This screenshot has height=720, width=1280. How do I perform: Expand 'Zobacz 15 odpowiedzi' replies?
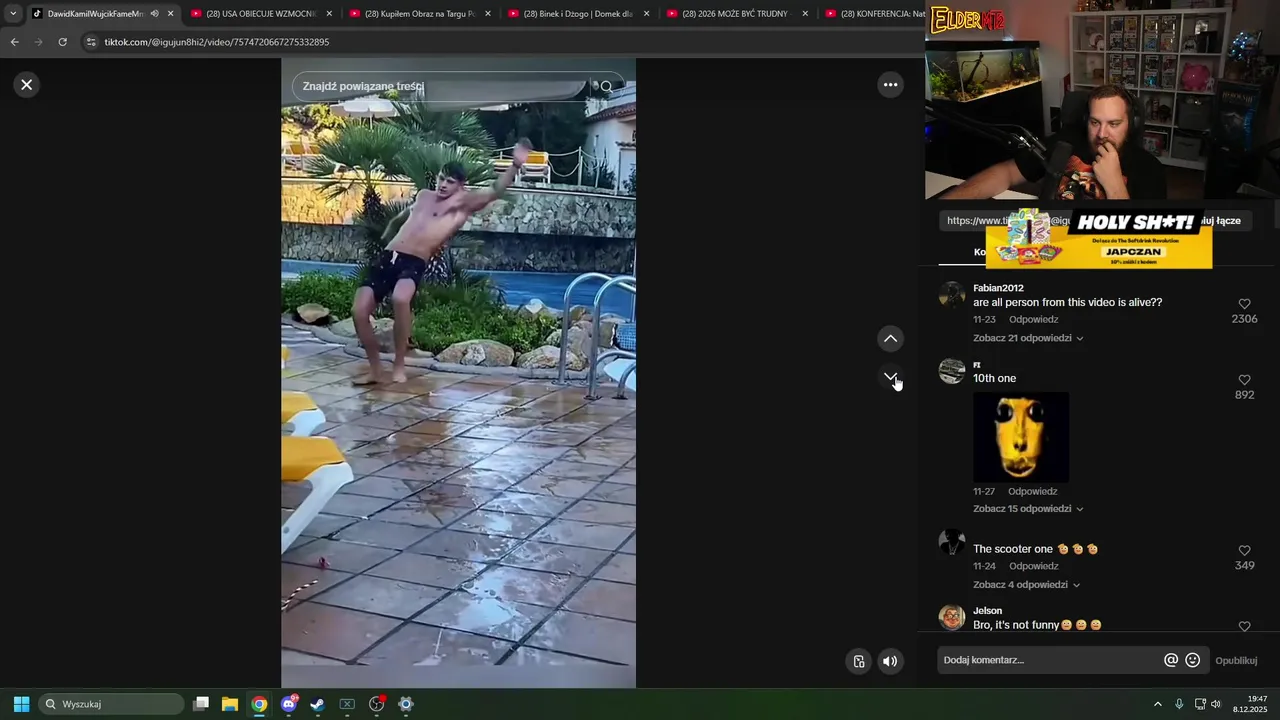pyautogui.click(x=1028, y=509)
